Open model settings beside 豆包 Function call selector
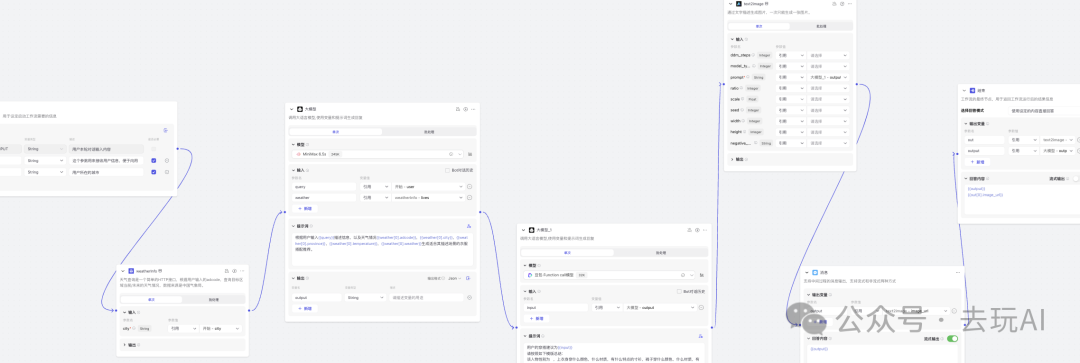 [701, 275]
